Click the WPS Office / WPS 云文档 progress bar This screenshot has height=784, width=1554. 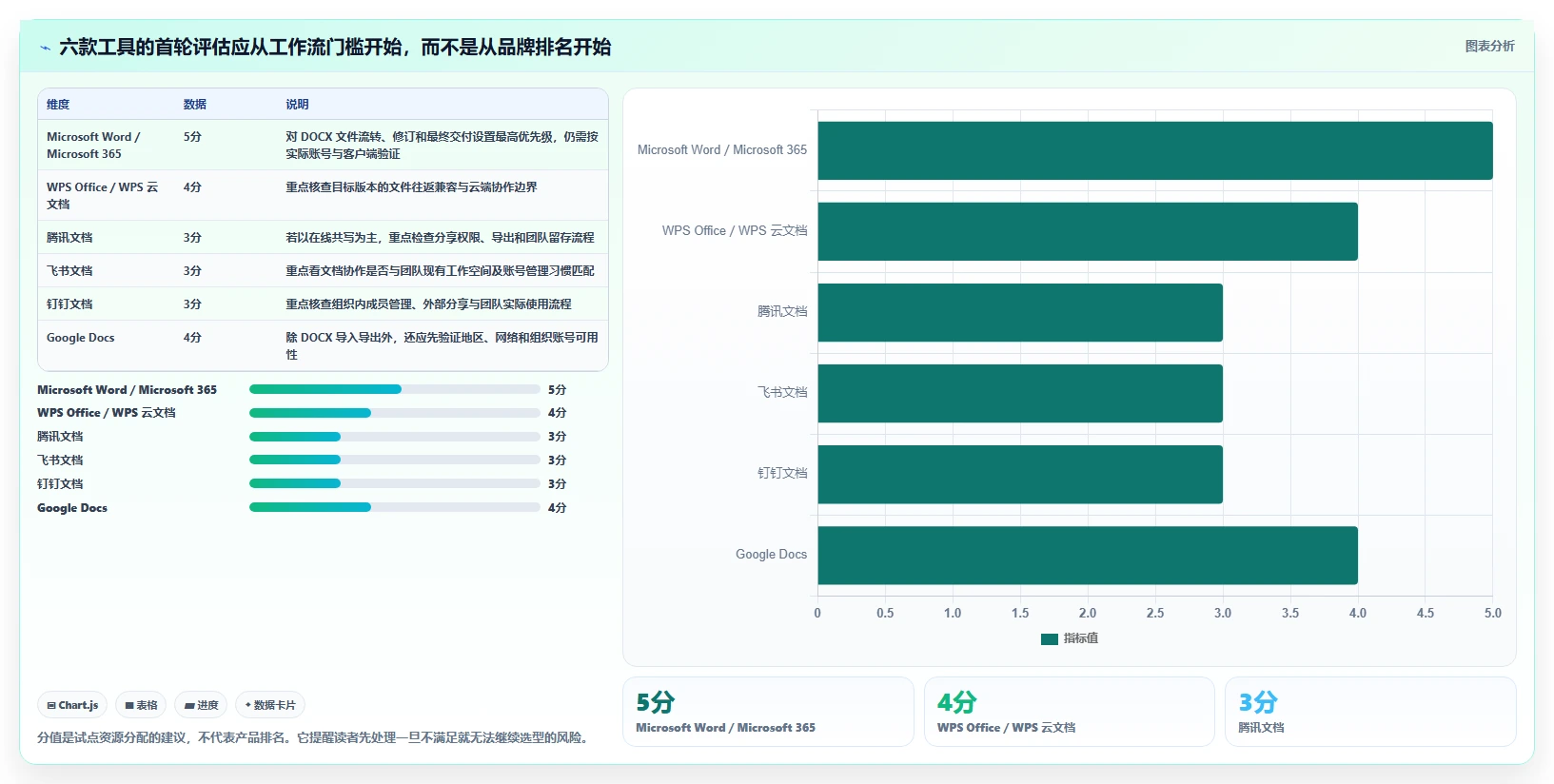tap(395, 413)
